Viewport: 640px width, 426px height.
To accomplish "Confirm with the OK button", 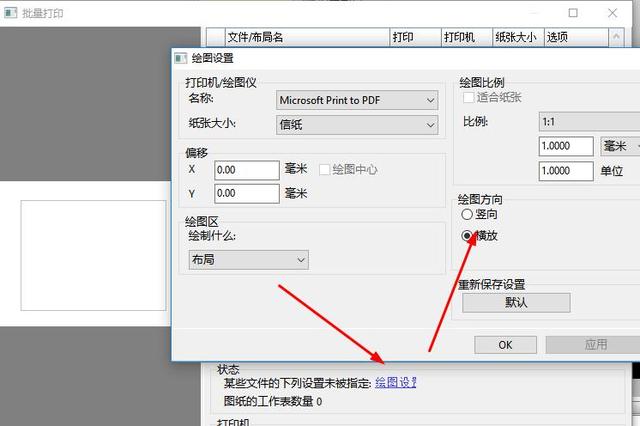I will (505, 345).
